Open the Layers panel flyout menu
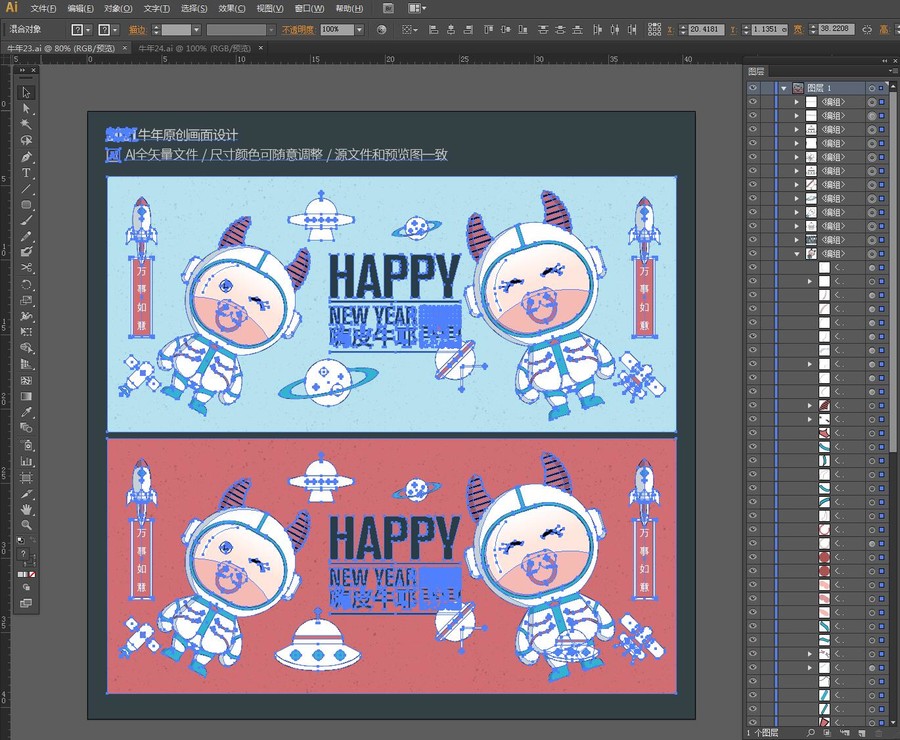 pos(894,71)
